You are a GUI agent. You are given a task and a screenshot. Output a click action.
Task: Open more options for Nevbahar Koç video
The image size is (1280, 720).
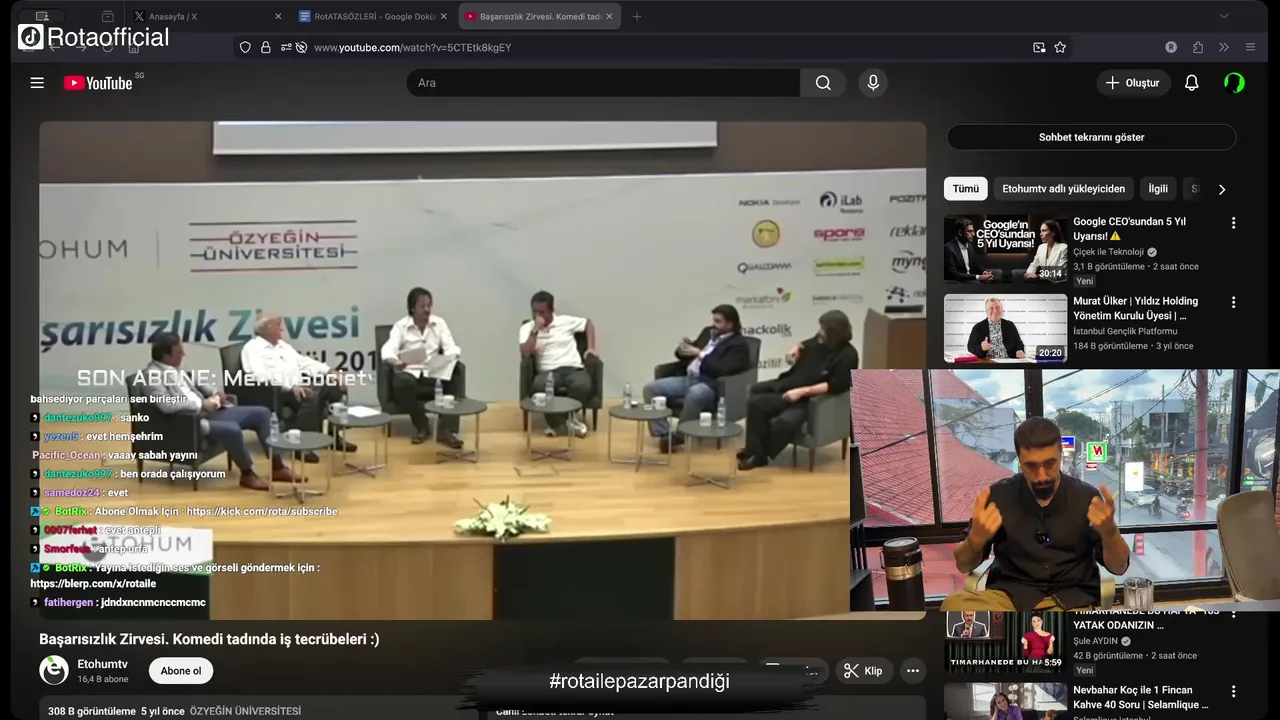pyautogui.click(x=1233, y=691)
